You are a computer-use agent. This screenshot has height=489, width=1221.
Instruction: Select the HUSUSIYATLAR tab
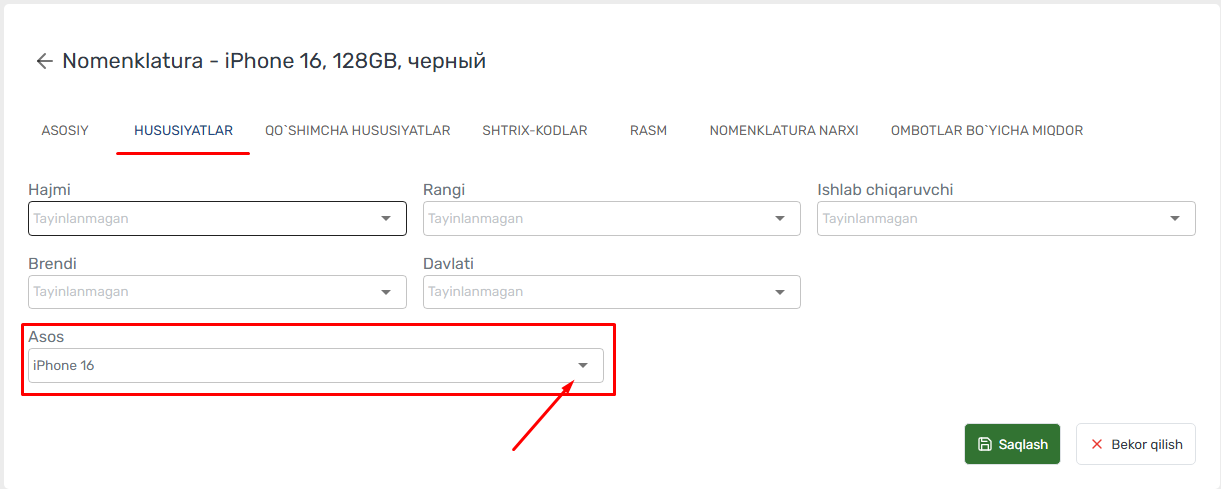pyautogui.click(x=183, y=130)
